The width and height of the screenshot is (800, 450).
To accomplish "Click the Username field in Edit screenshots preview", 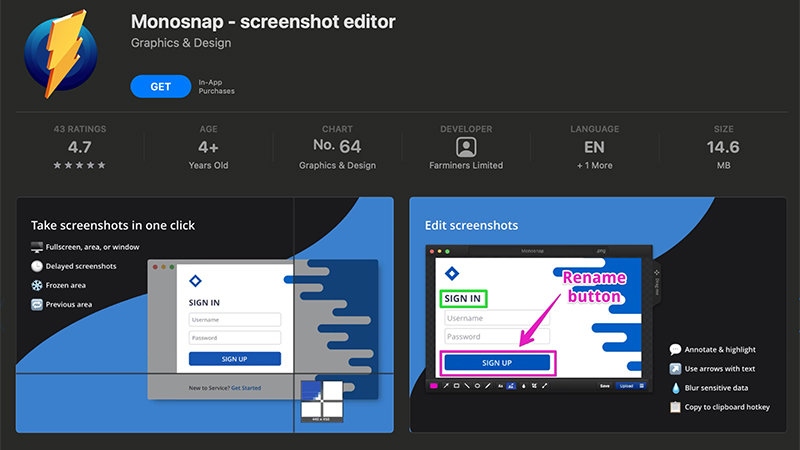I will click(497, 318).
